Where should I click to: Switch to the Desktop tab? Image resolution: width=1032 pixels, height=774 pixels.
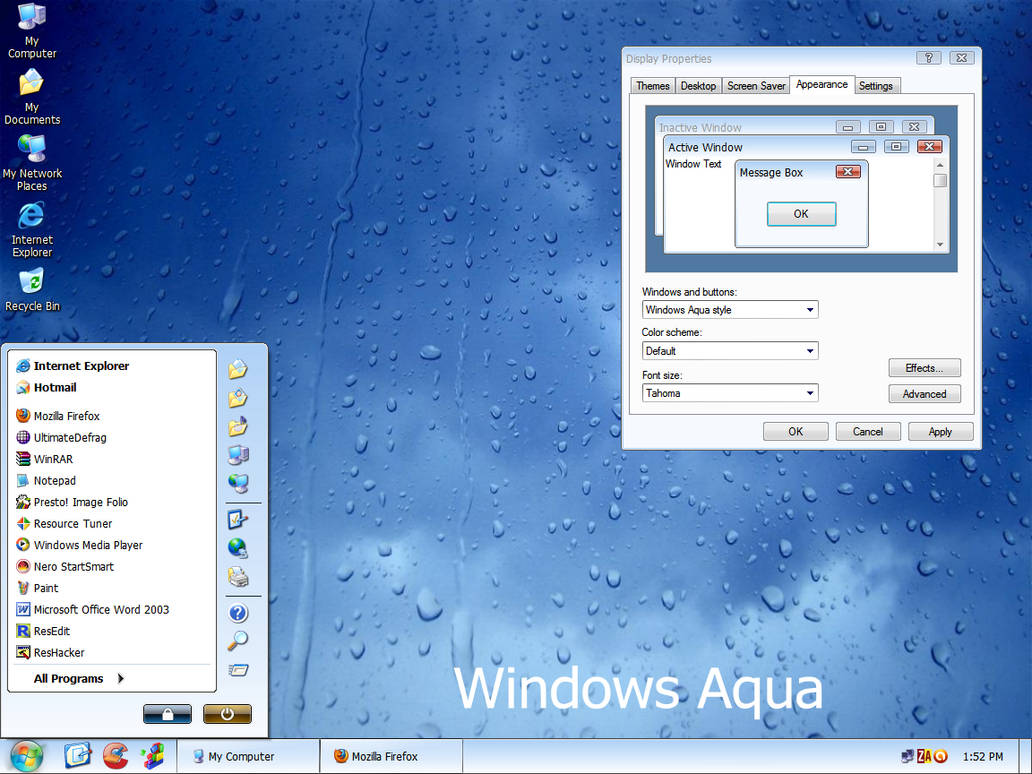click(698, 86)
